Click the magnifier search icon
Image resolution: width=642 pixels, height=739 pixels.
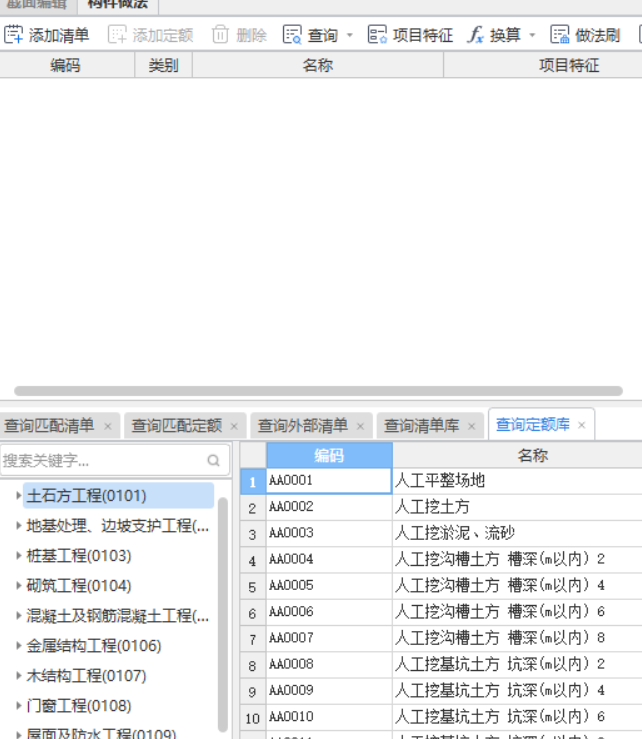coord(214,460)
